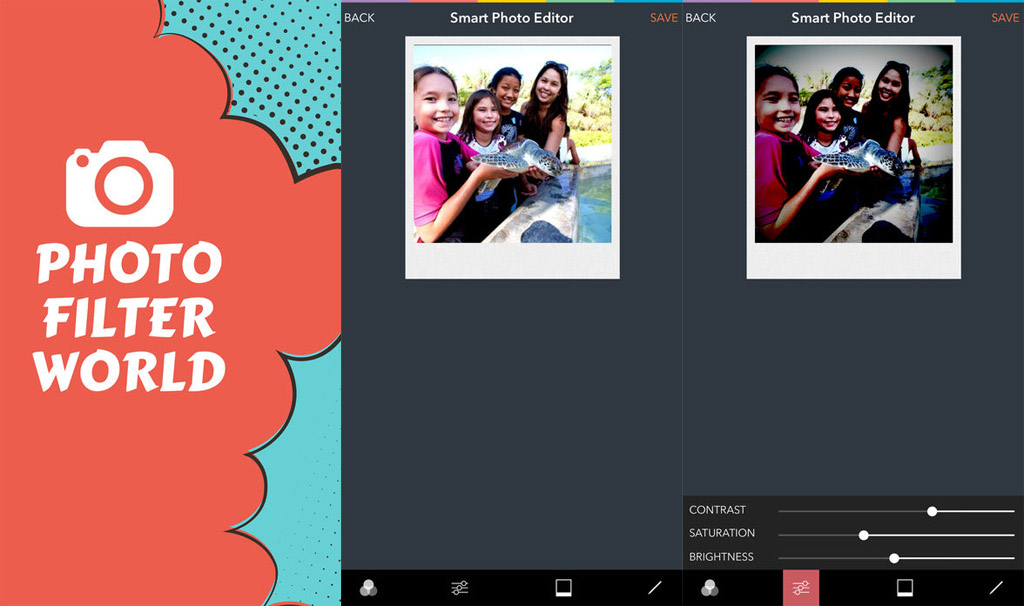The image size is (1024, 606).
Task: Click the CONTRAST slider handle
Action: pos(932,511)
